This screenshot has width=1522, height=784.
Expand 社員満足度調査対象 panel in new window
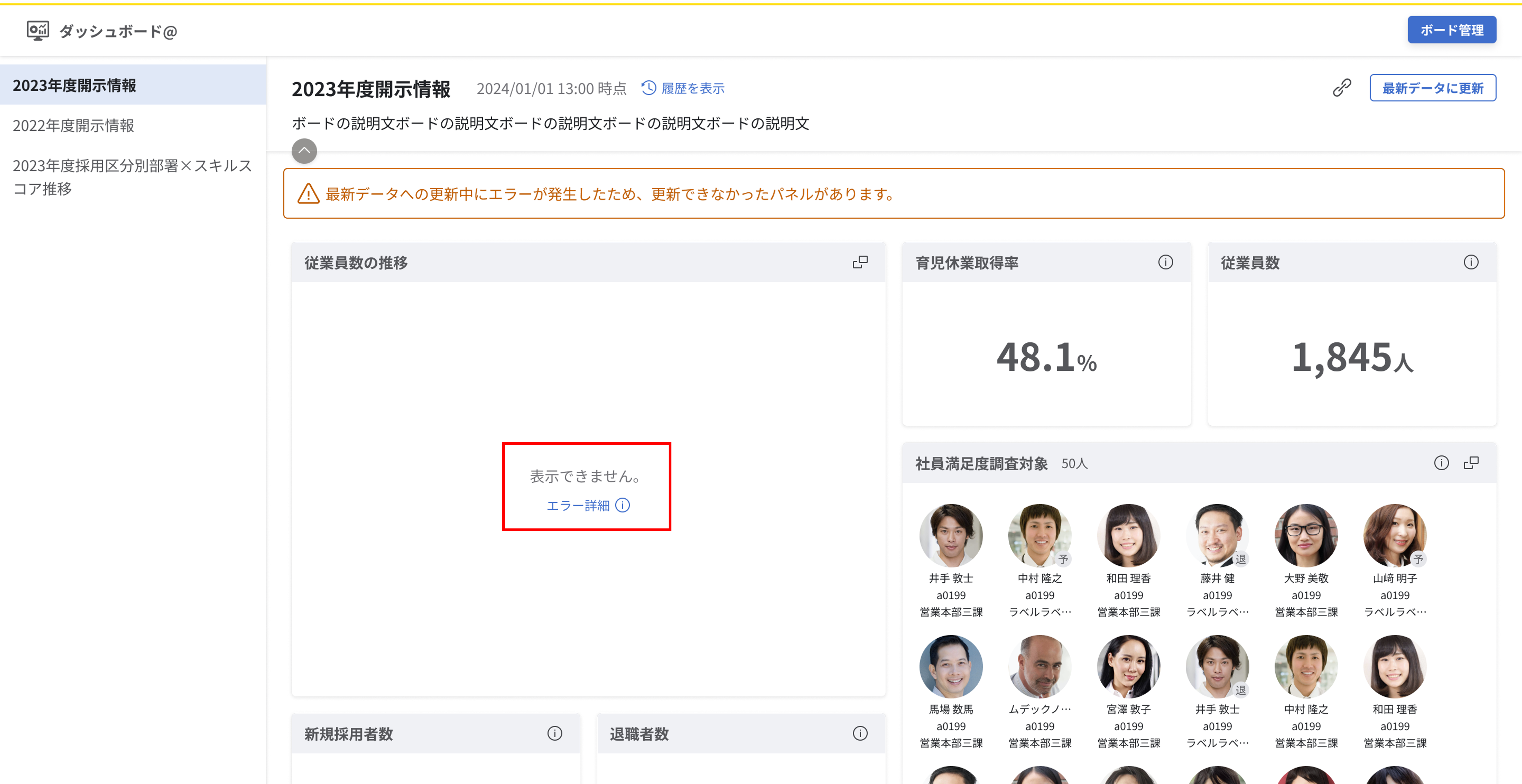pyautogui.click(x=1471, y=463)
